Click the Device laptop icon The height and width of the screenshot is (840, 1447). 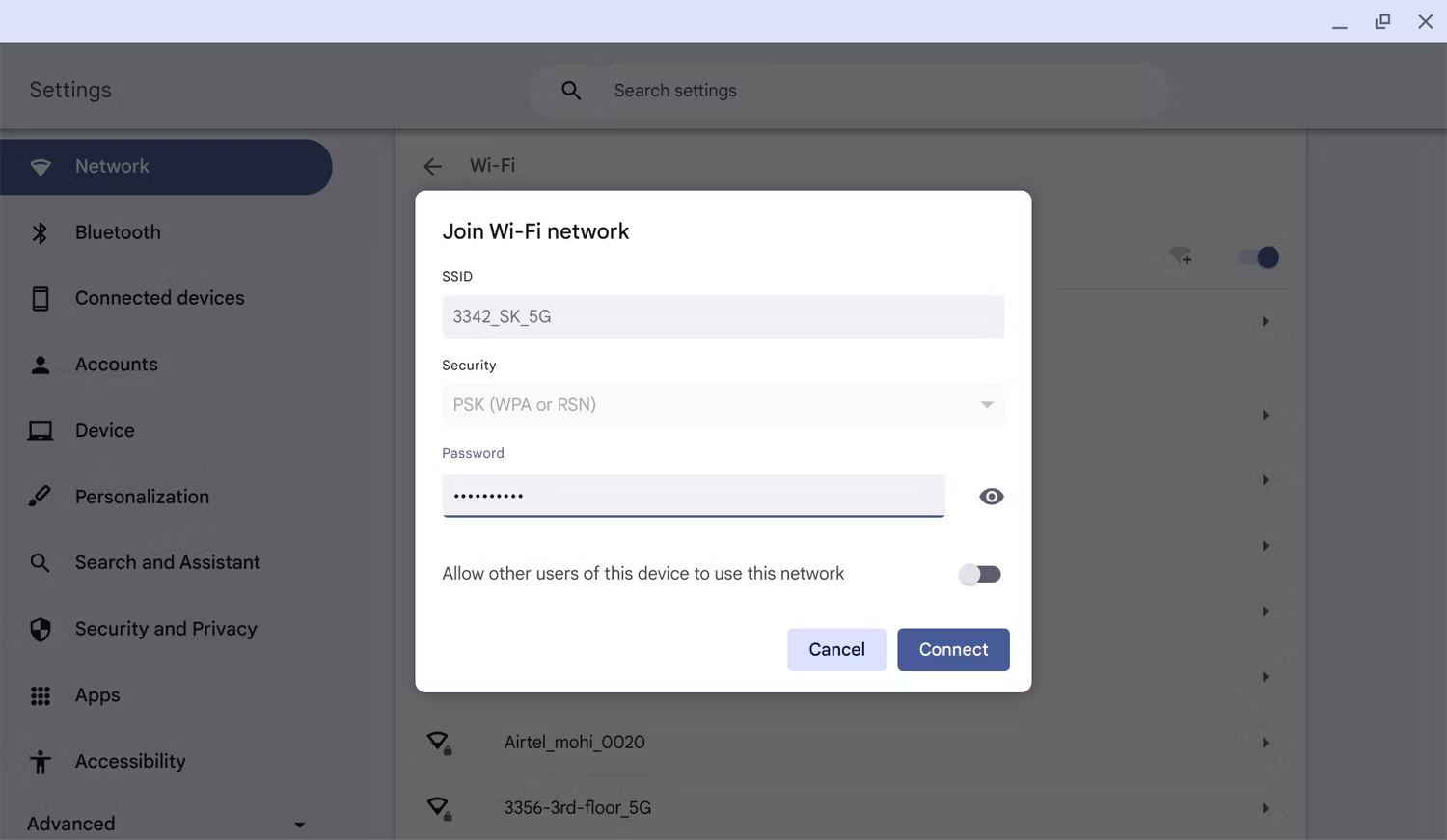click(x=40, y=430)
